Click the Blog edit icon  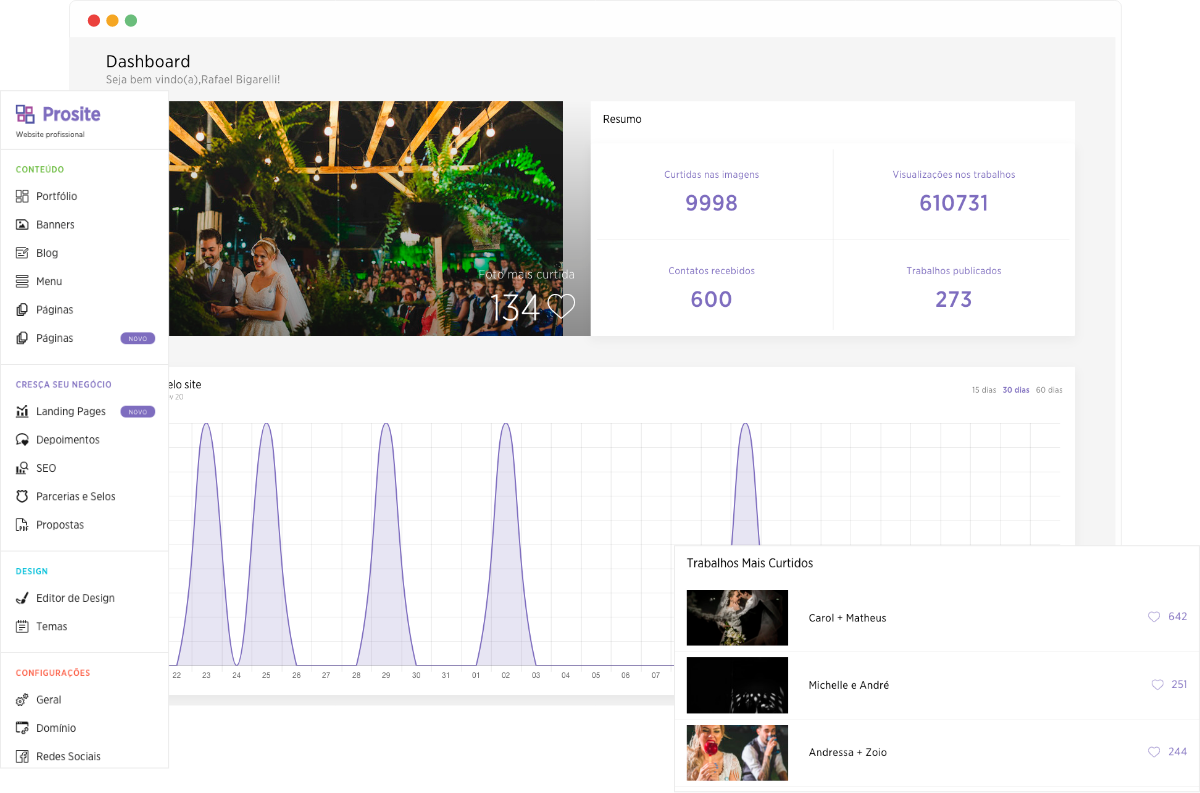pyautogui.click(x=23, y=253)
